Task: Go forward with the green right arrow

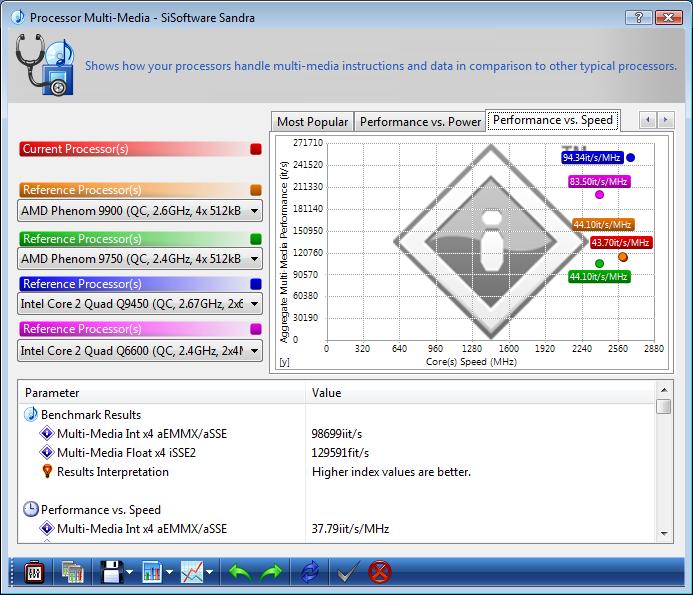Action: [271, 573]
